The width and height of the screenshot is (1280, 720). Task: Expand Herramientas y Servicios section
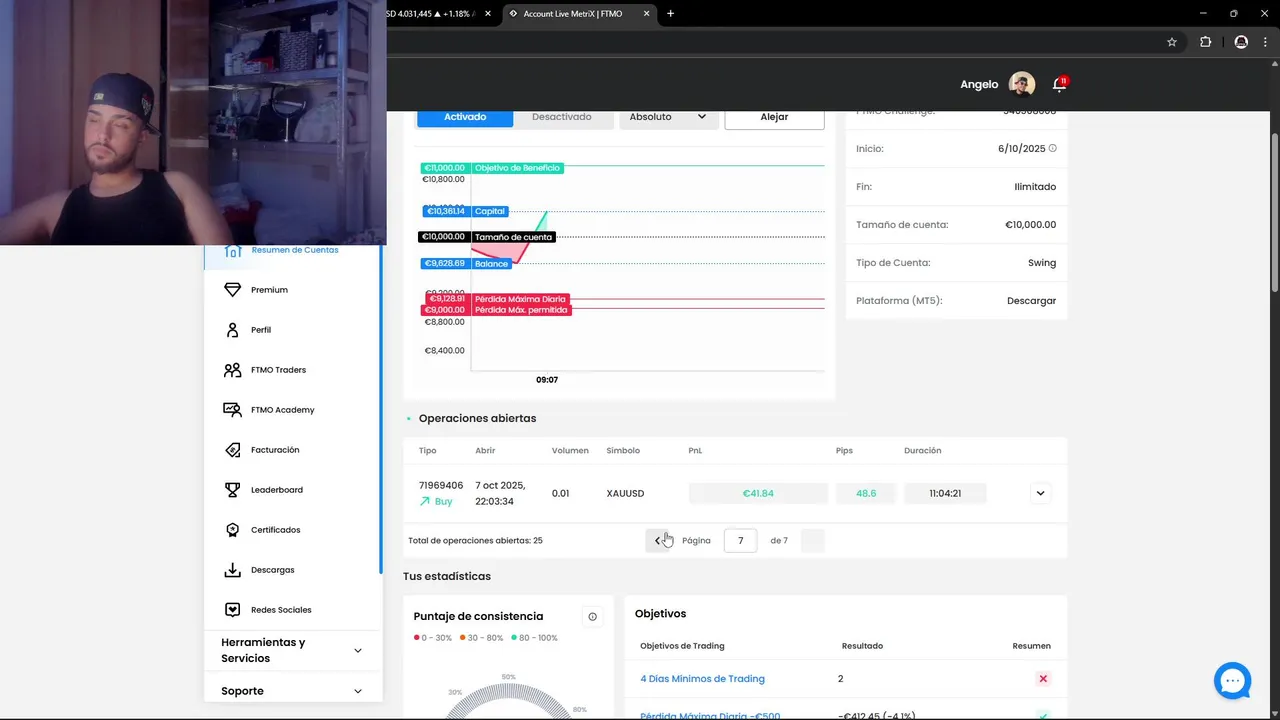(x=292, y=650)
